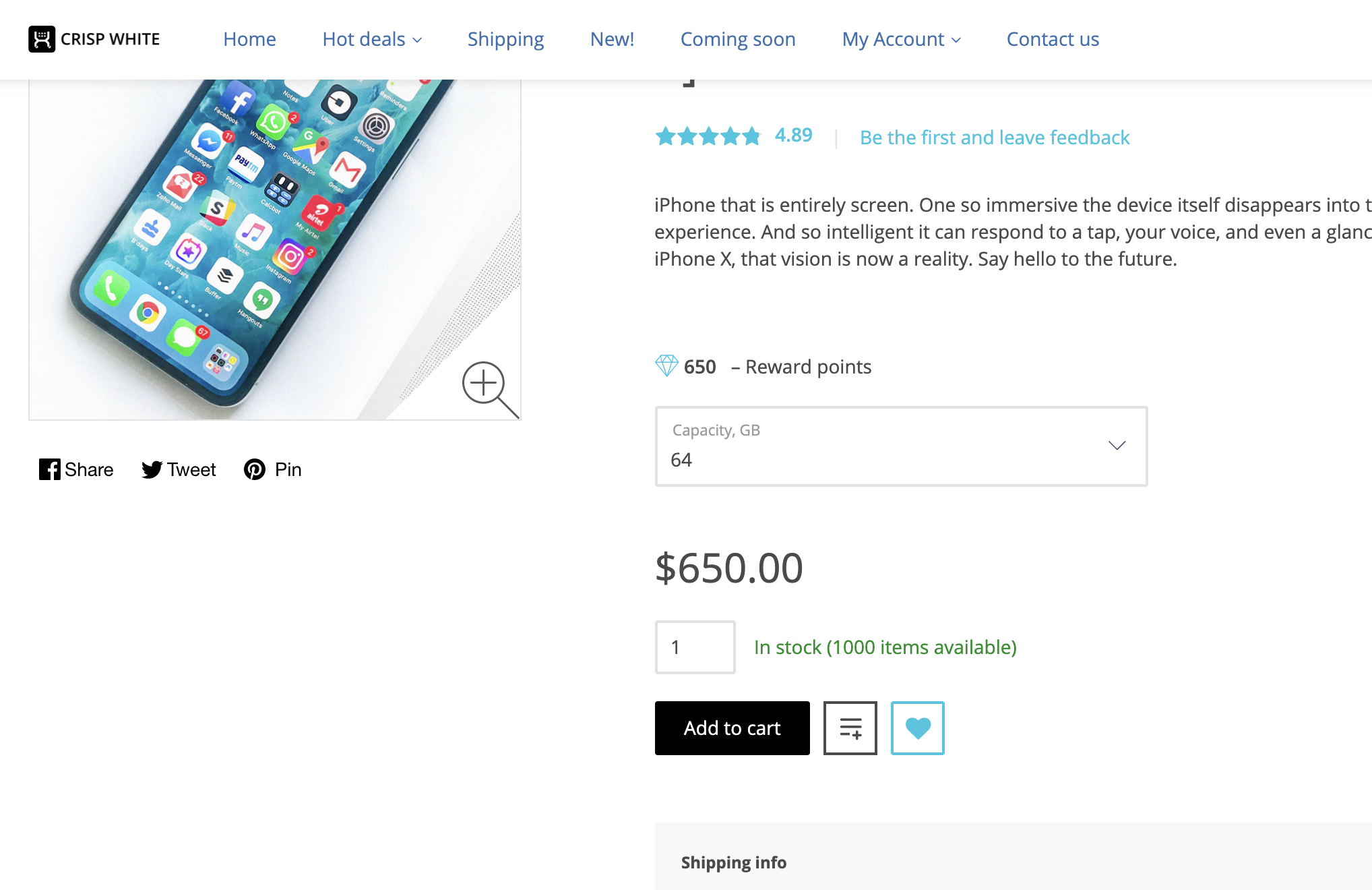The width and height of the screenshot is (1372, 890).
Task: Click the five-star rating icons
Action: coord(708,137)
